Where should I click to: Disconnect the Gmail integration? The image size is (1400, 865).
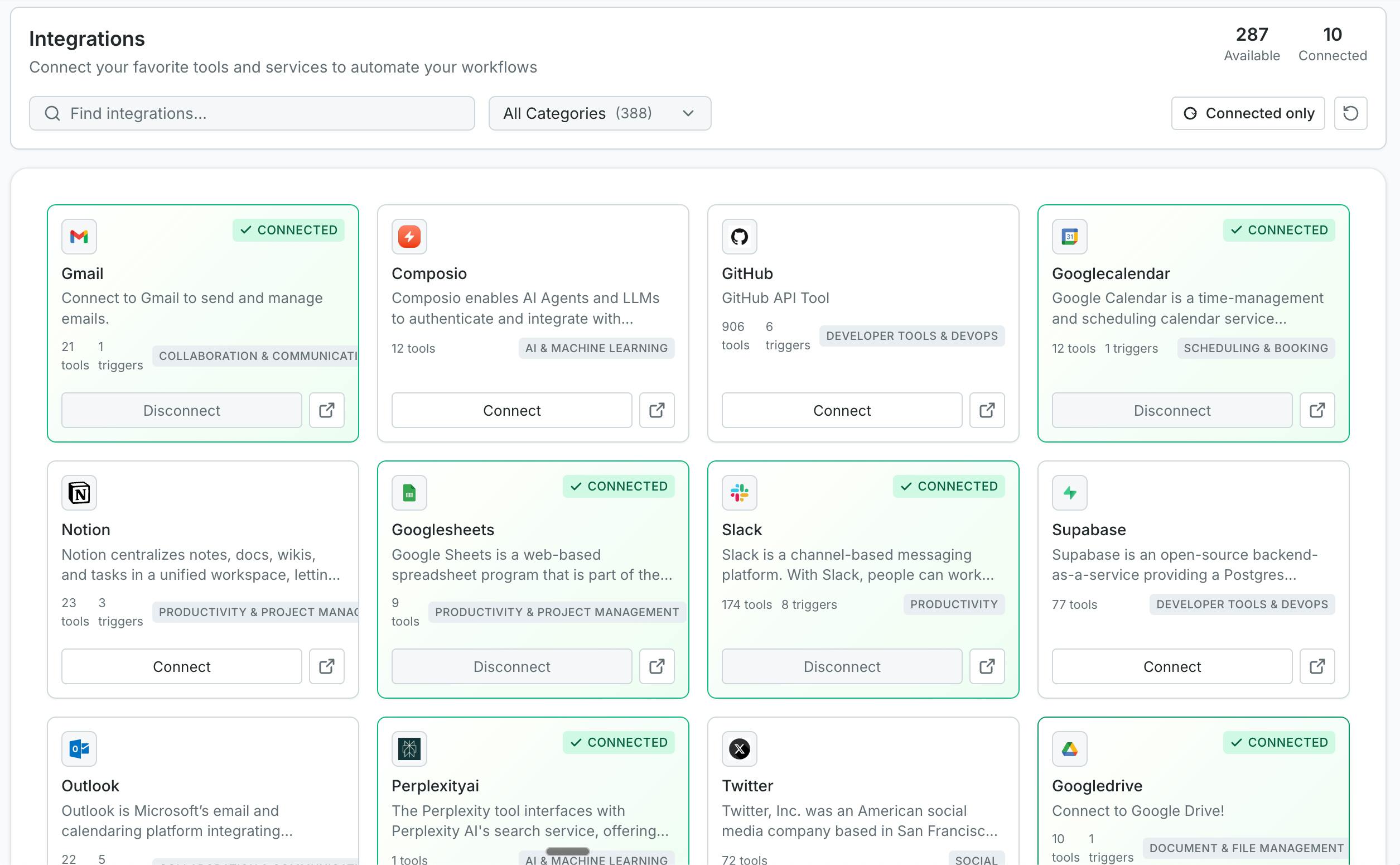[x=182, y=410]
